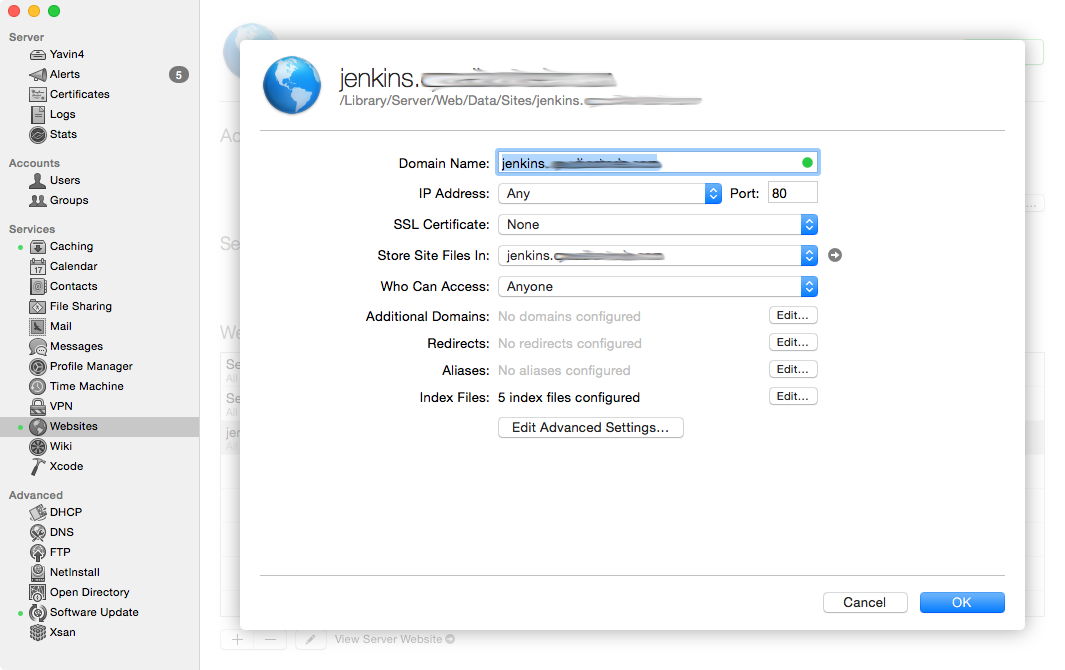Cancel the website settings dialog

865,603
